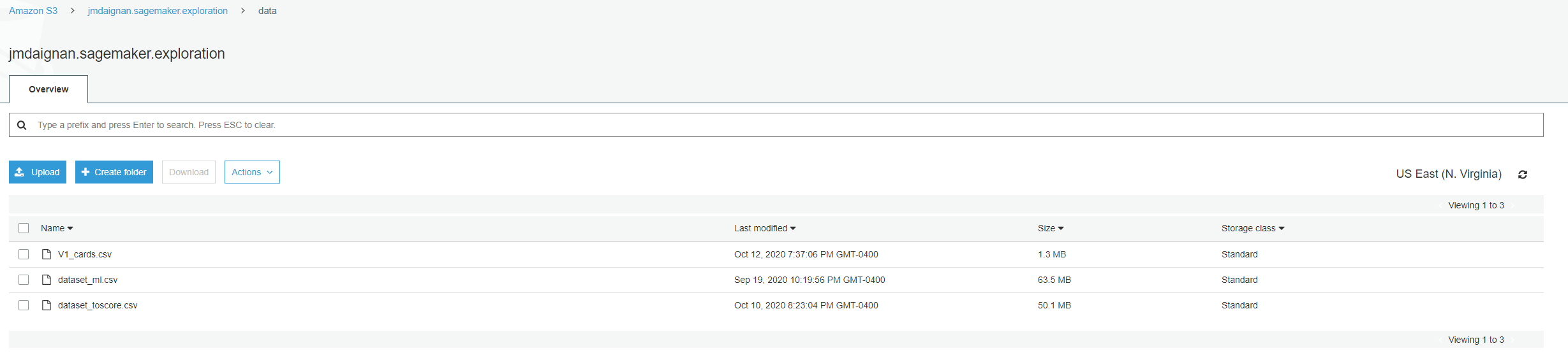Click the refresh icon beside US East region
Image resolution: width=1568 pixels, height=360 pixels.
(1523, 175)
